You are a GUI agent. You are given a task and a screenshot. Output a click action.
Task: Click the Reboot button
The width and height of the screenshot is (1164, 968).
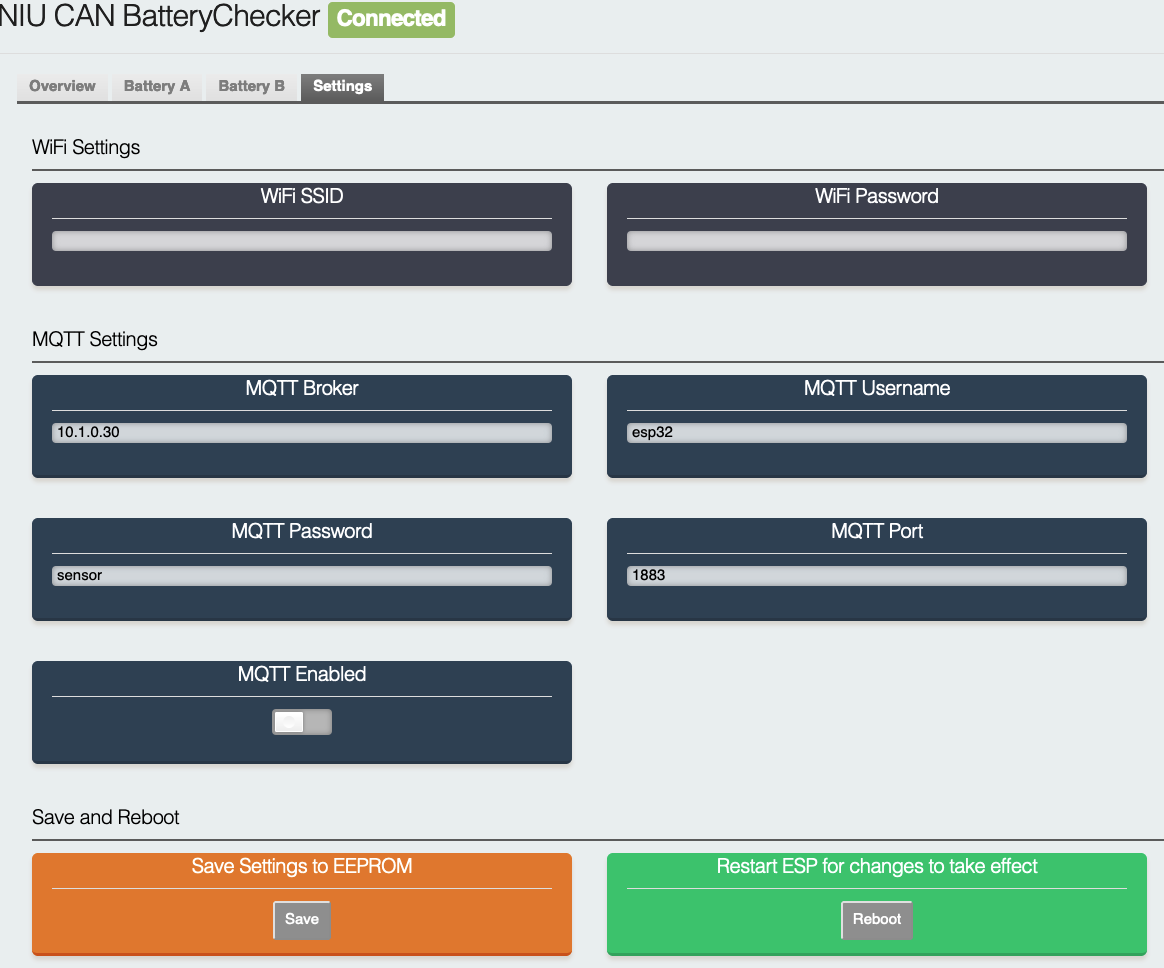click(x=876, y=919)
